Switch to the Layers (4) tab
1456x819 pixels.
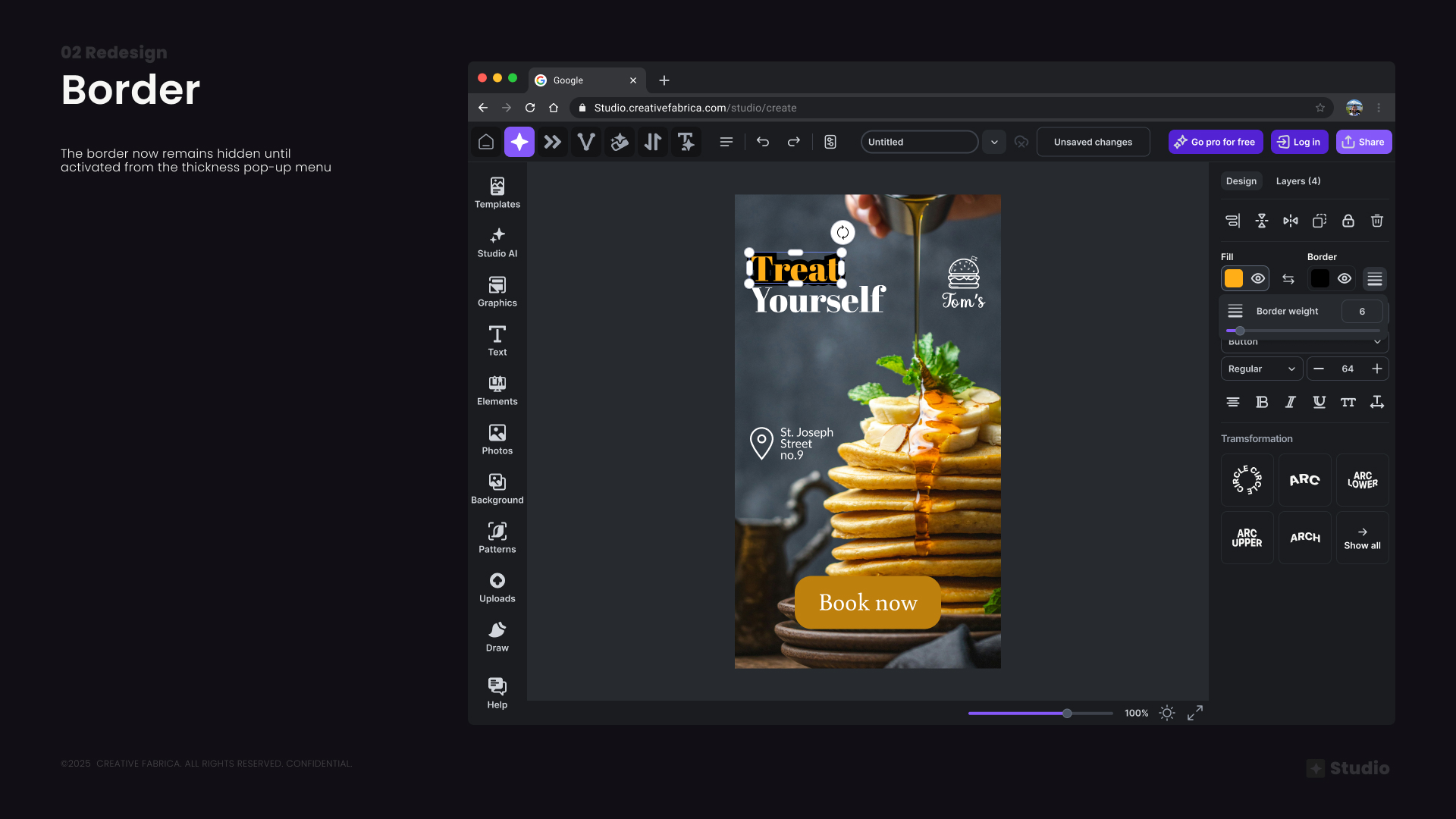tap(1298, 181)
